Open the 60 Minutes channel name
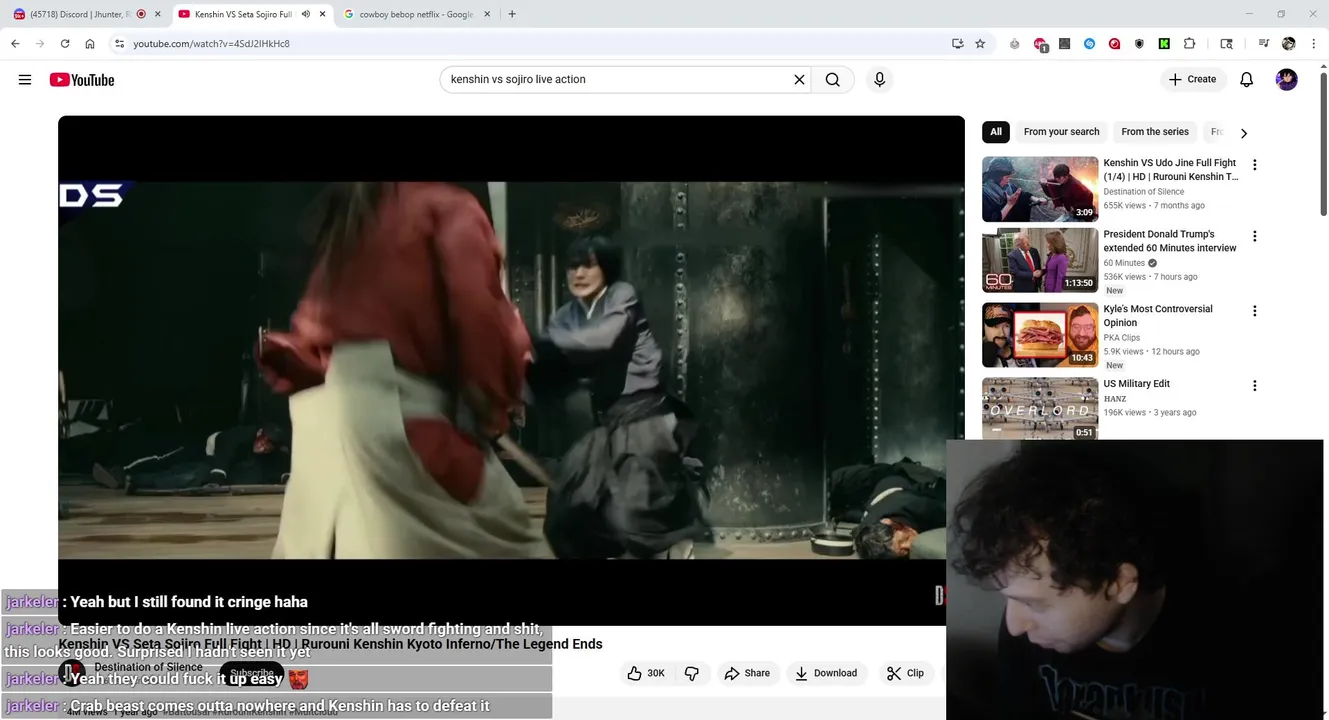Viewport: 1329px width, 720px height. click(x=1124, y=263)
